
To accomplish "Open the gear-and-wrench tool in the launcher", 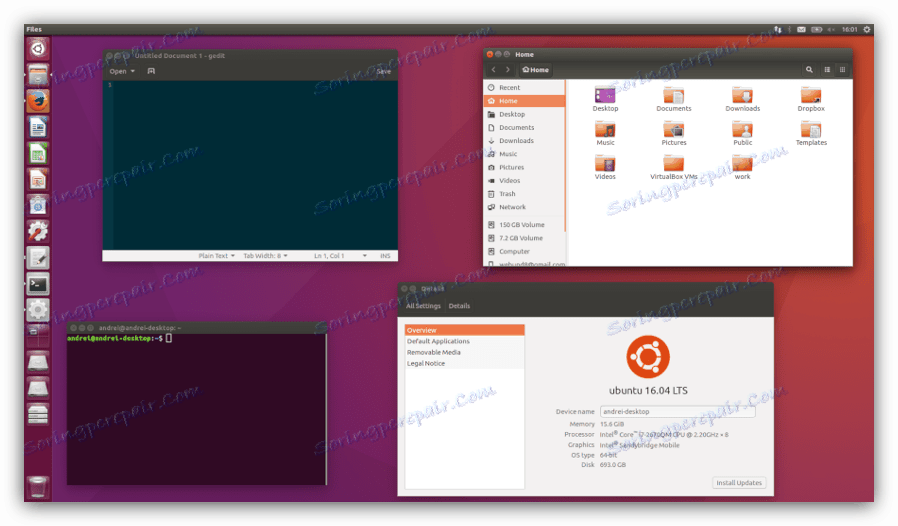I will point(38,231).
